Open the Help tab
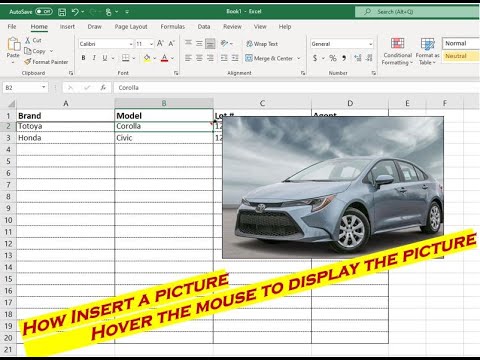This screenshot has width=480, height=360. click(285, 27)
